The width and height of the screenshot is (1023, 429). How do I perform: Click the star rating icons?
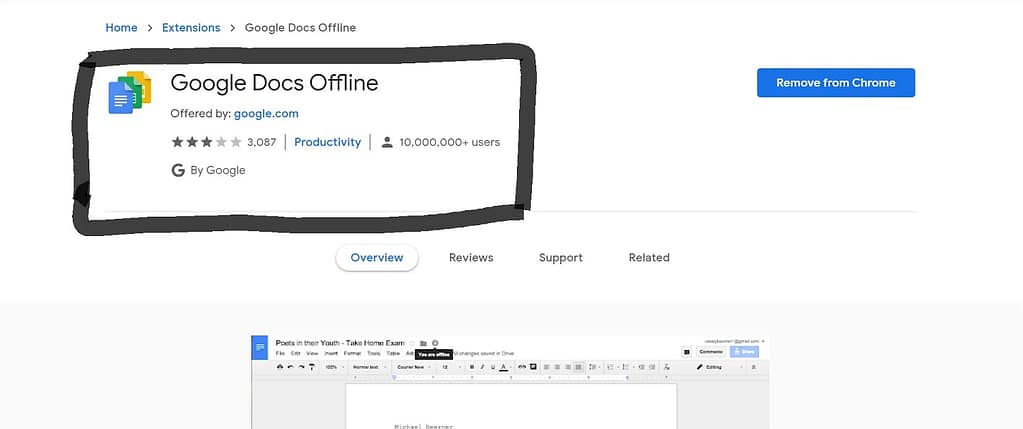206,142
